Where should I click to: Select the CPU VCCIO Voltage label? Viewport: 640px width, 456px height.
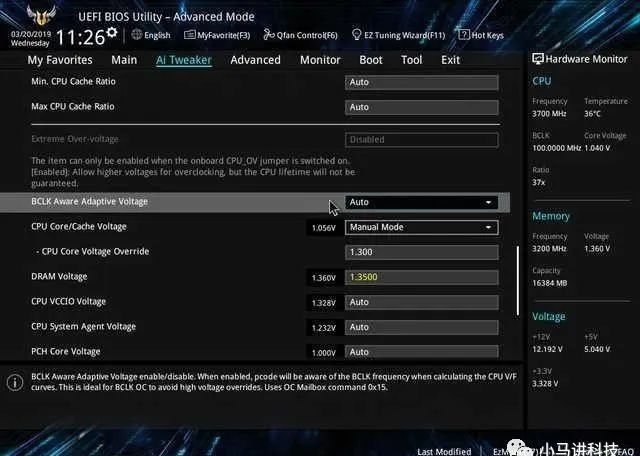69,301
